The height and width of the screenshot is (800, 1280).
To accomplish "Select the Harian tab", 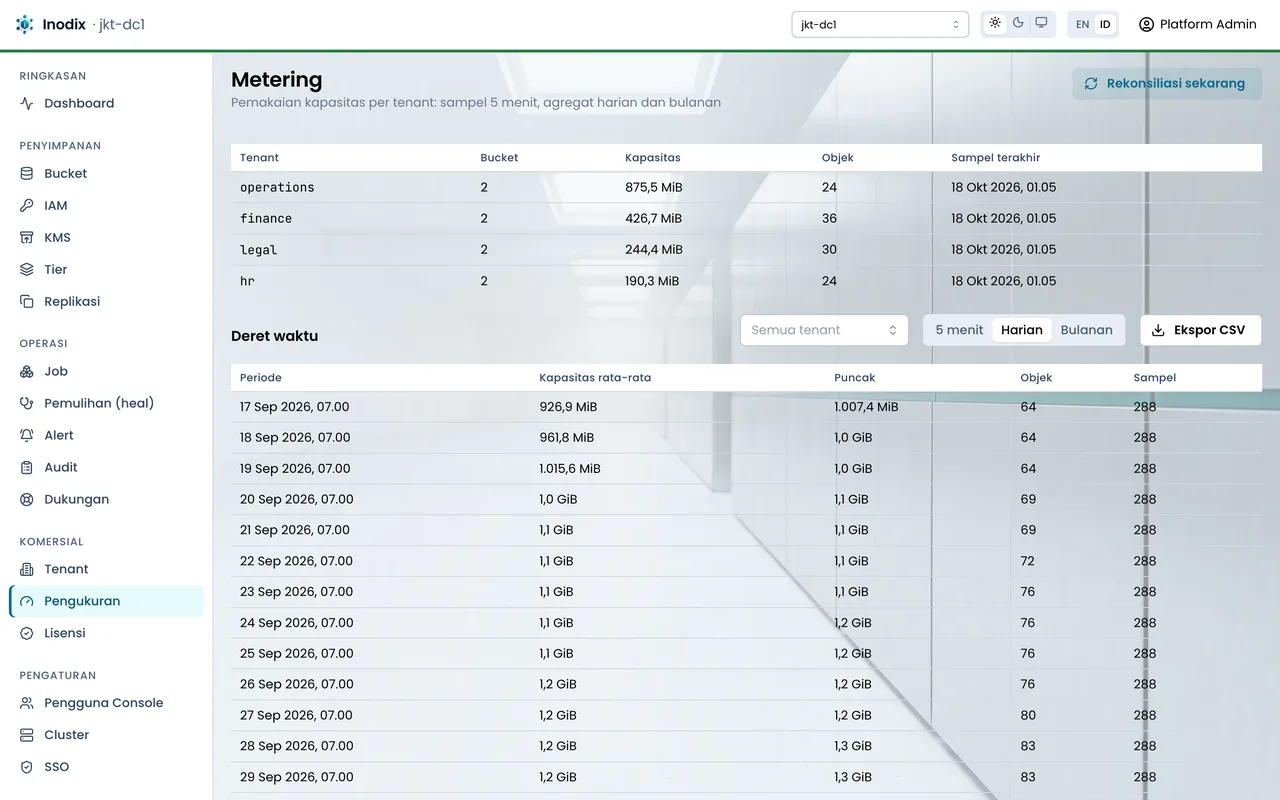I will pyautogui.click(x=1022, y=330).
